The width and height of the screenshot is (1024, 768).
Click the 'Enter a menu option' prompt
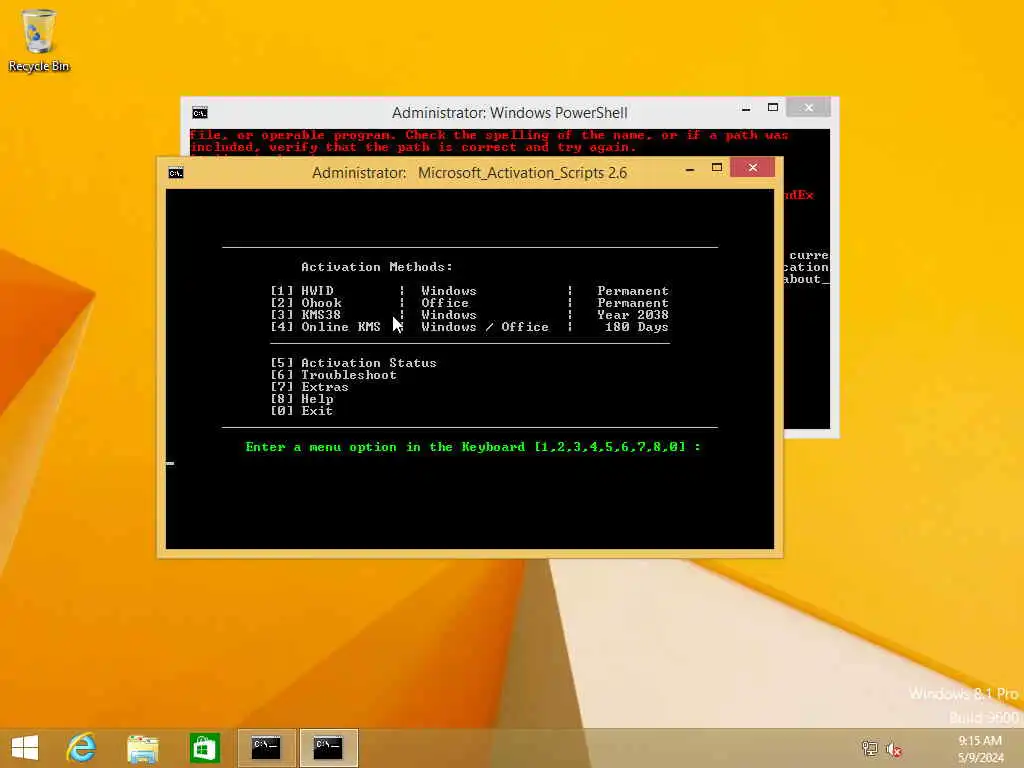click(x=473, y=447)
